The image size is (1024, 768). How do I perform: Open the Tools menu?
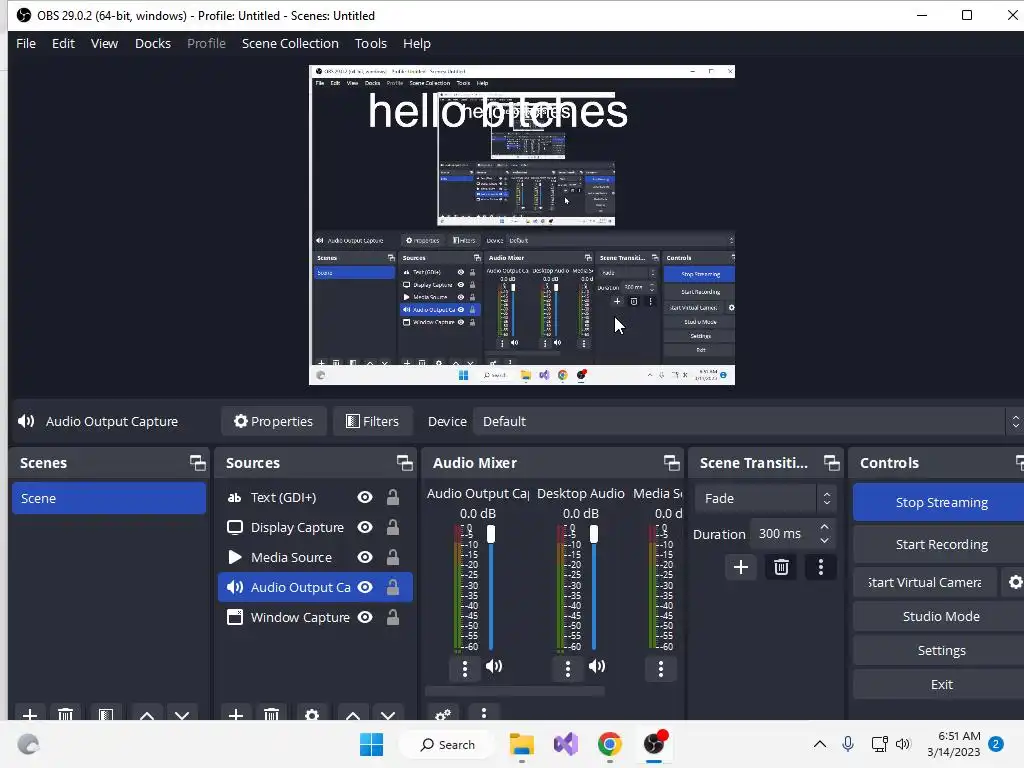(371, 44)
